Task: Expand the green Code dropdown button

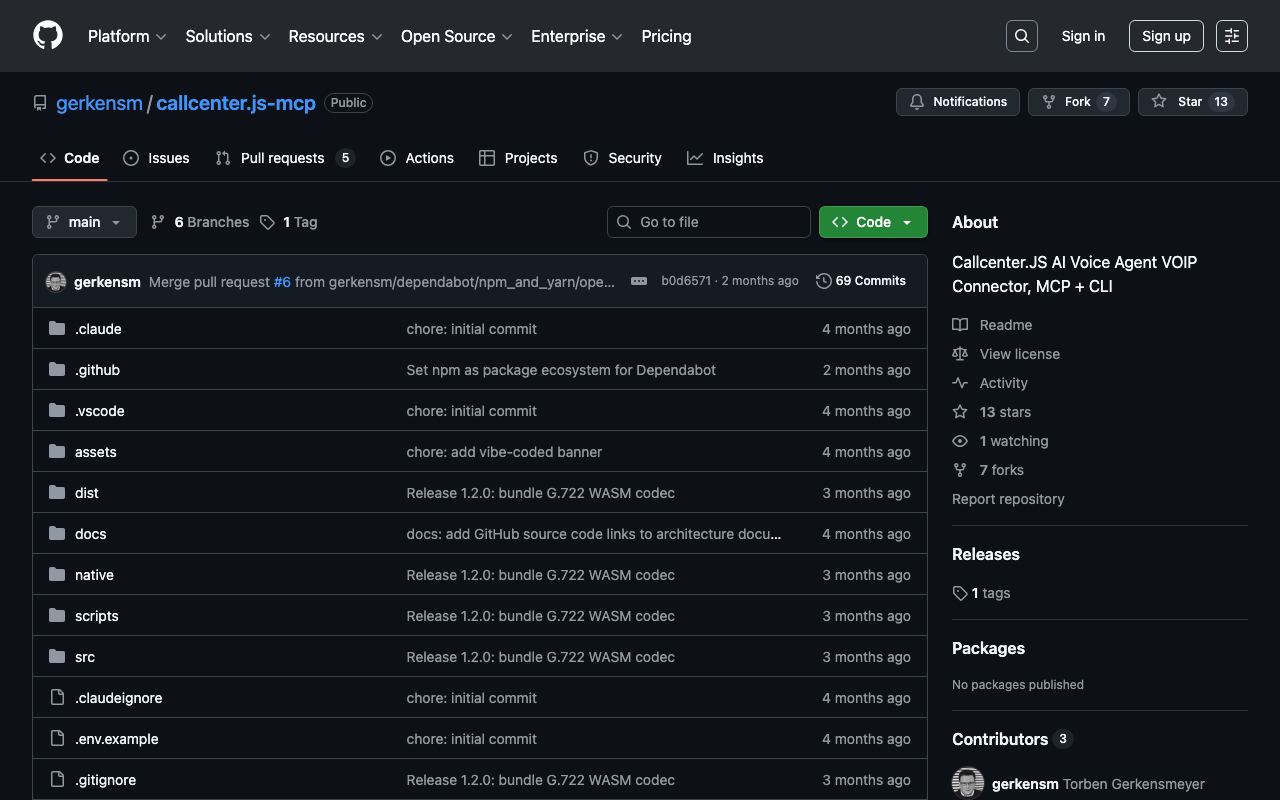Action: [873, 222]
